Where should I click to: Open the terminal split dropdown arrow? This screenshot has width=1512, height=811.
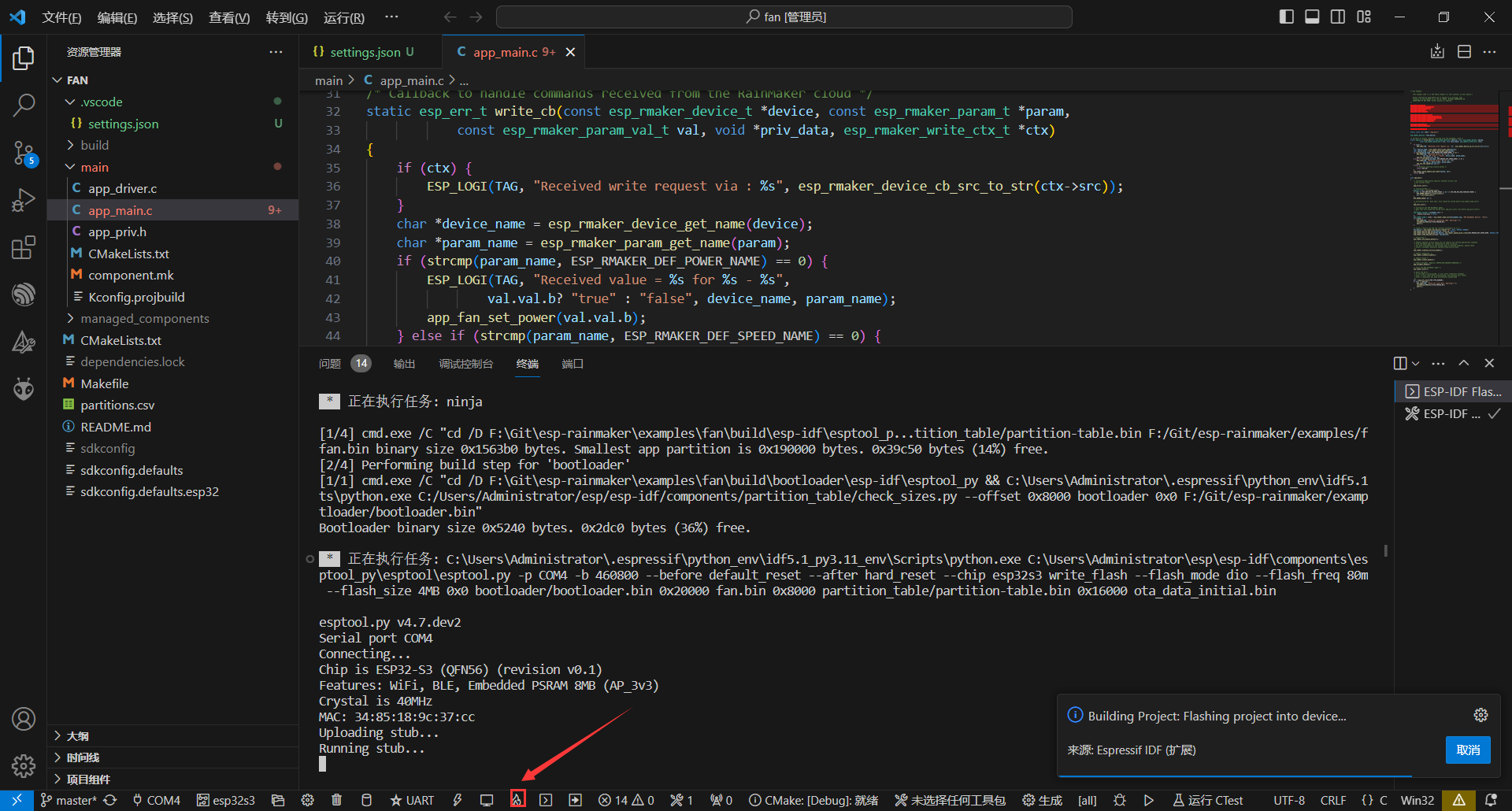click(x=1415, y=363)
